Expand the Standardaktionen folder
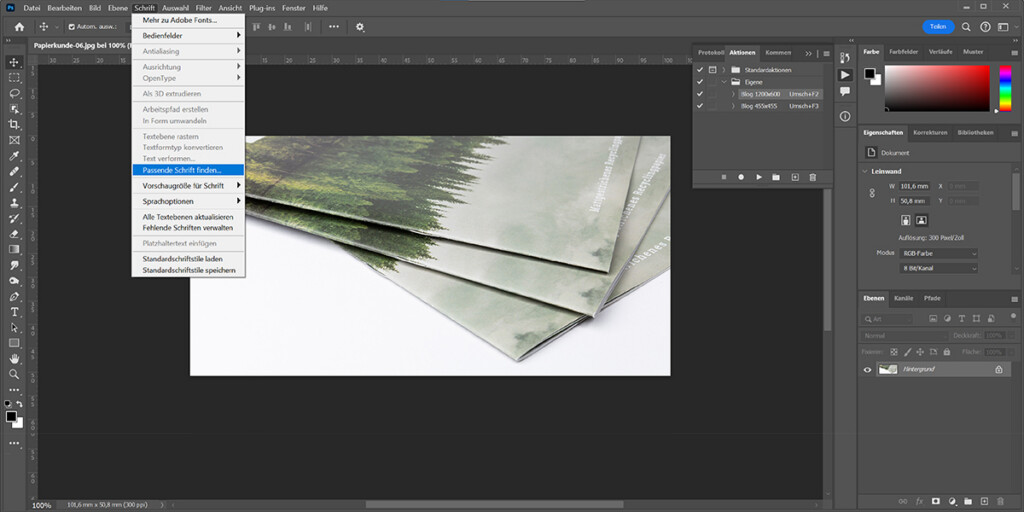The image size is (1024, 512). pyautogui.click(x=723, y=69)
